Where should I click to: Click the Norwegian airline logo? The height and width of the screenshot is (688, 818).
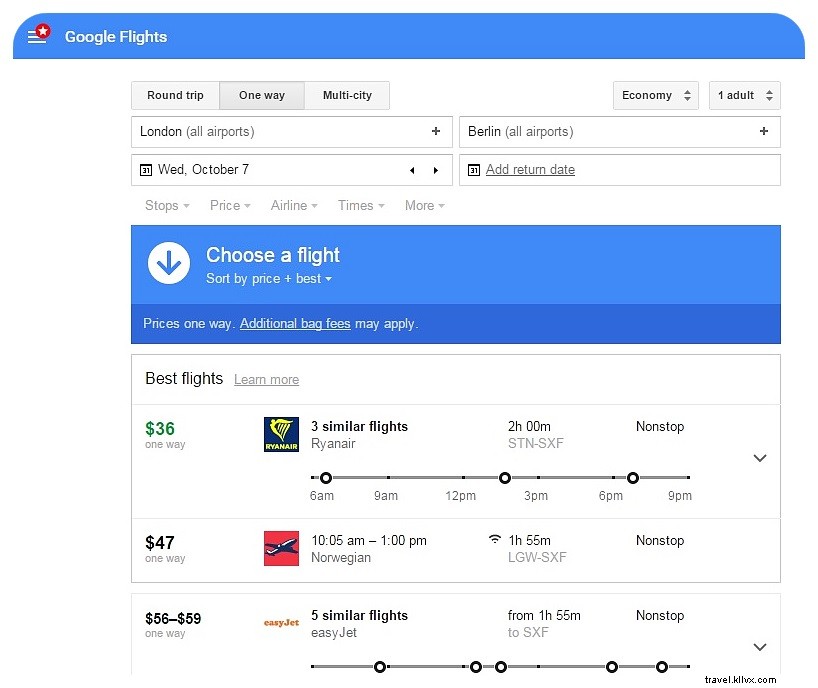click(281, 549)
